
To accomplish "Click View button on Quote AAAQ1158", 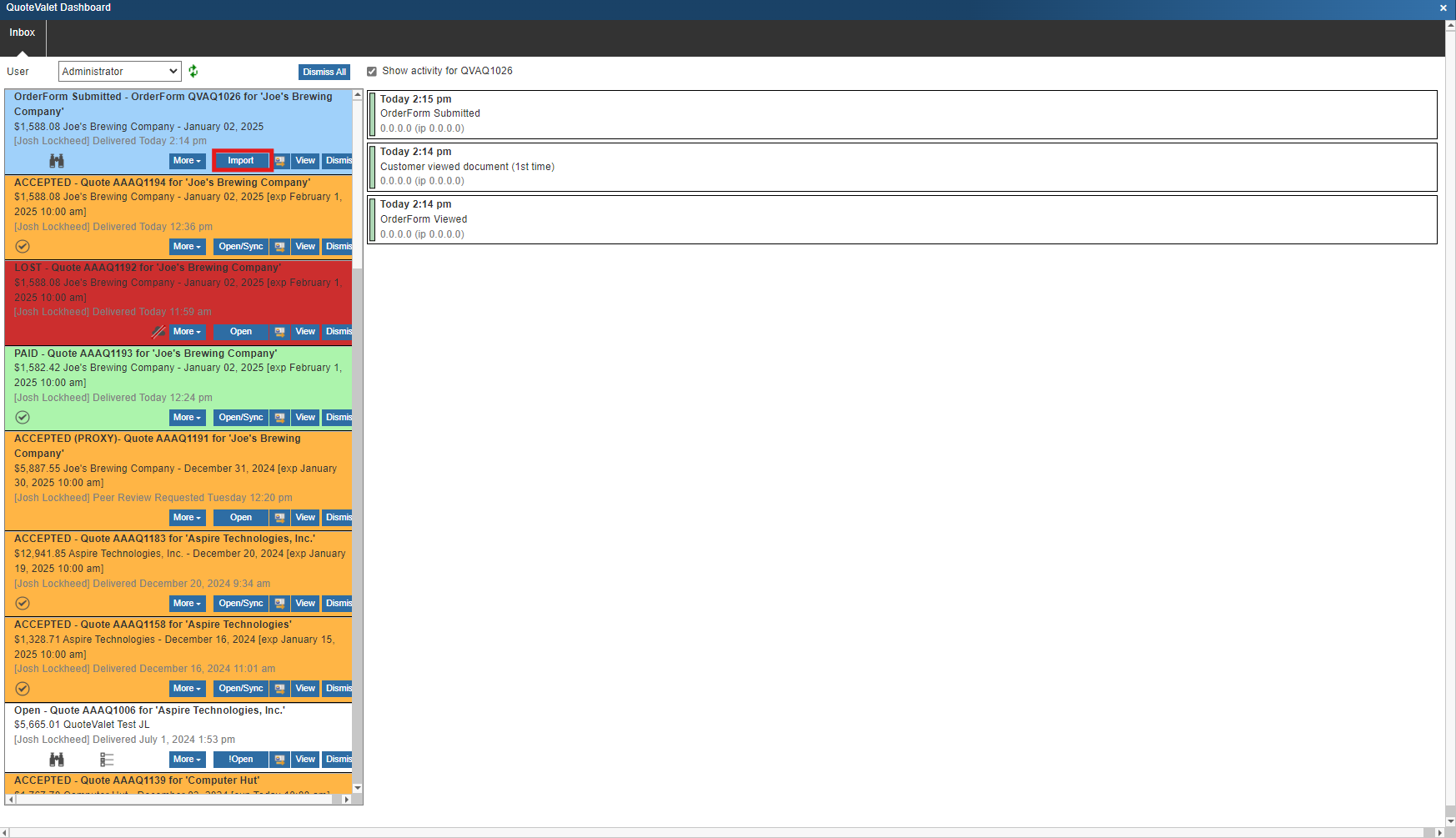I will 305,689.
